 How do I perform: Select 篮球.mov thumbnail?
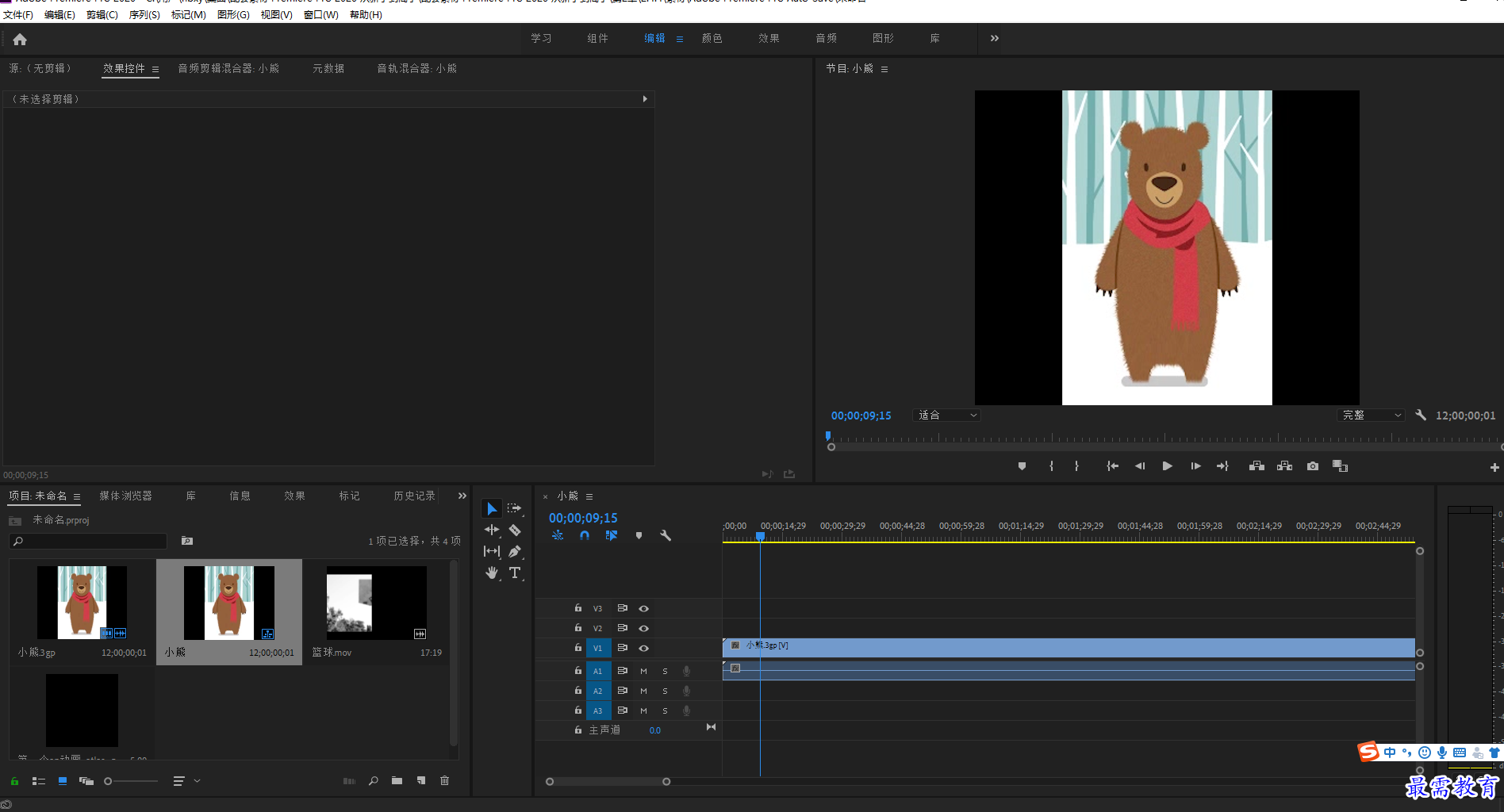tap(377, 603)
